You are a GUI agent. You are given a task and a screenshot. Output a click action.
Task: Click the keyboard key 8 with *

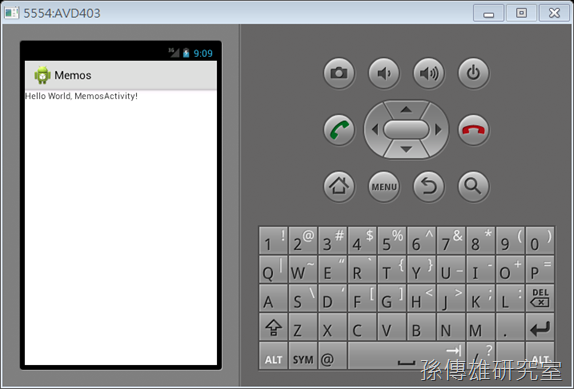pos(481,240)
